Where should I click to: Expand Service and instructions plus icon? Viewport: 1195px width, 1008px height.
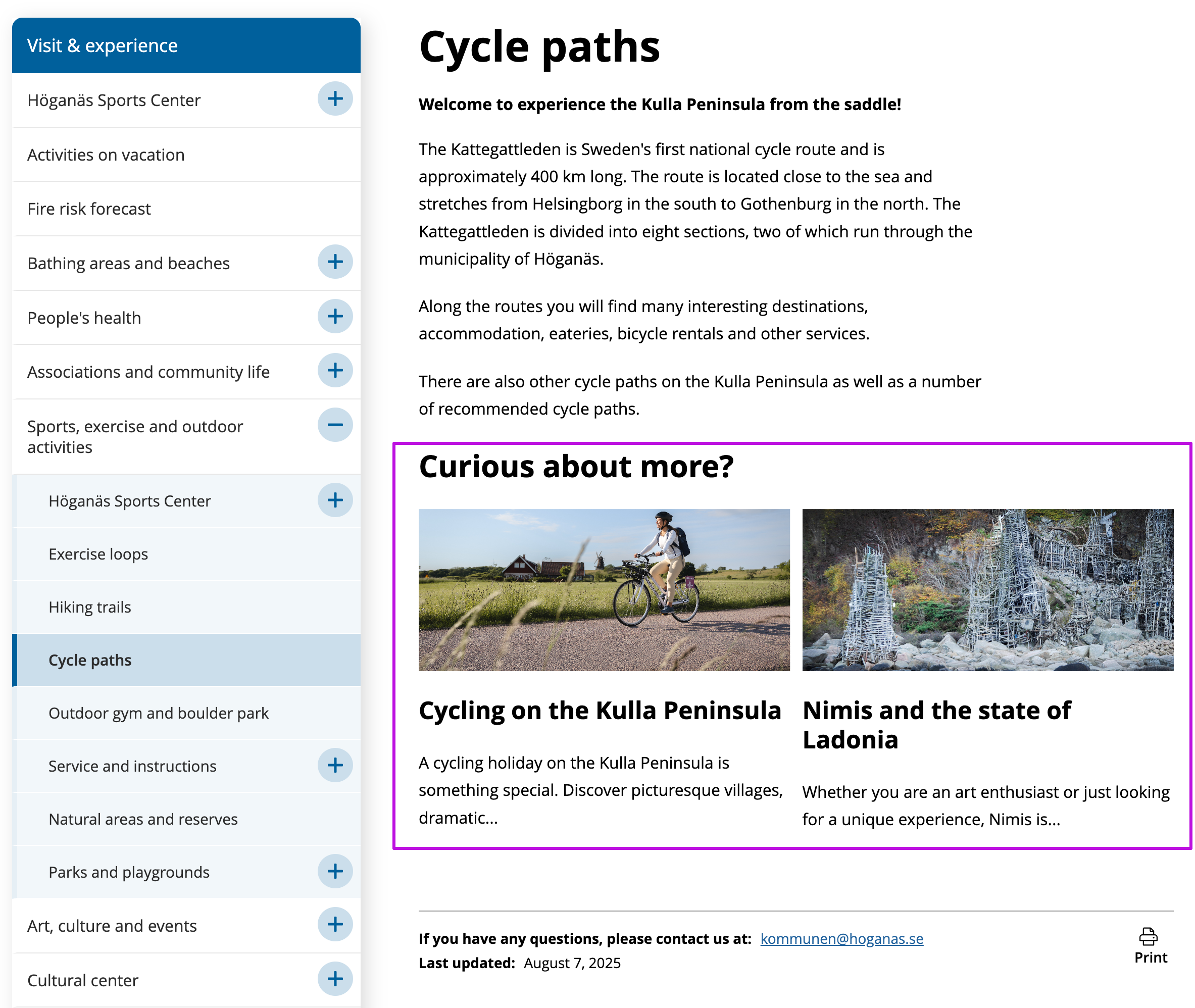335,766
